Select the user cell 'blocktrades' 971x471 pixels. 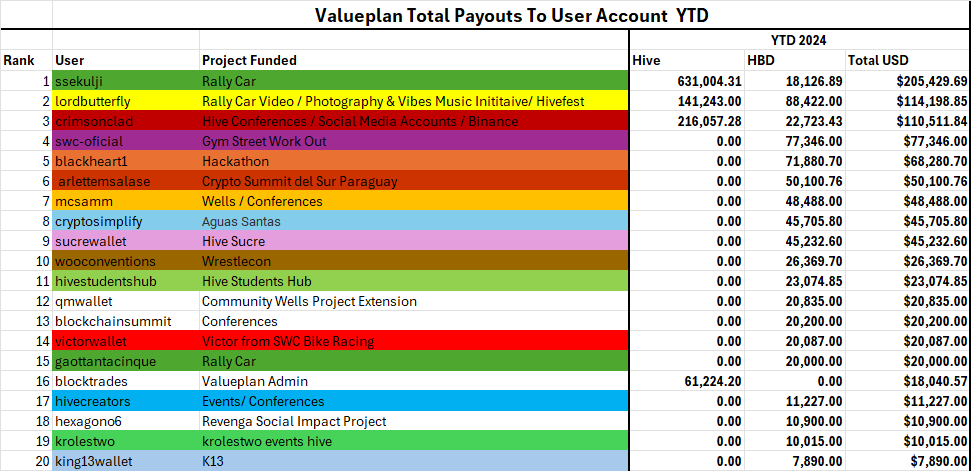click(126, 382)
